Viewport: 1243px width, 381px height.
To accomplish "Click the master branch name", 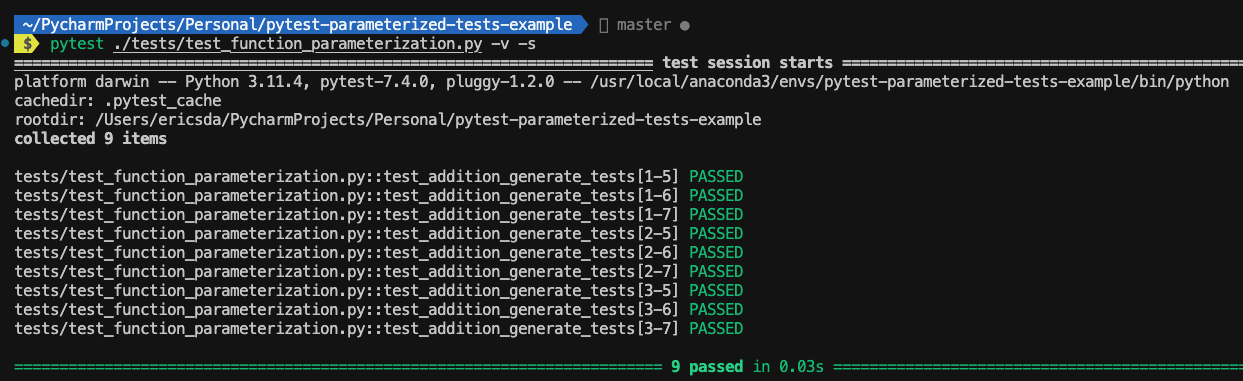I will tap(643, 24).
